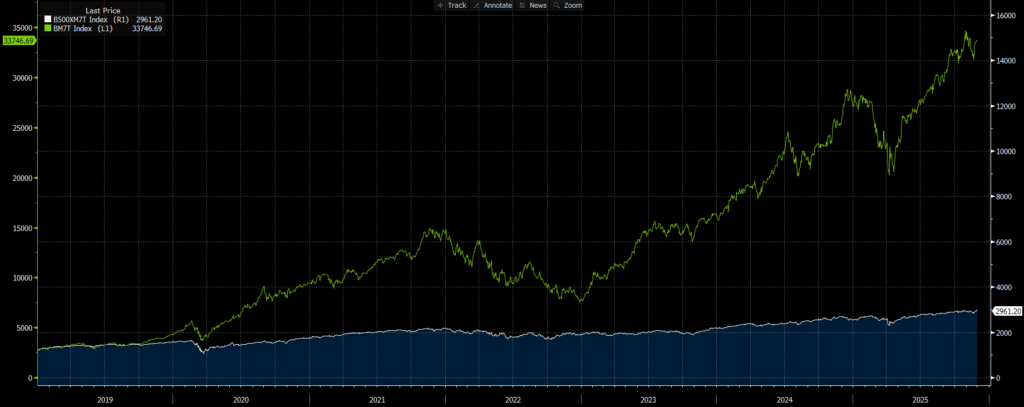Click the 20000 left-axis scale label
The image size is (1024, 407).
(19, 178)
